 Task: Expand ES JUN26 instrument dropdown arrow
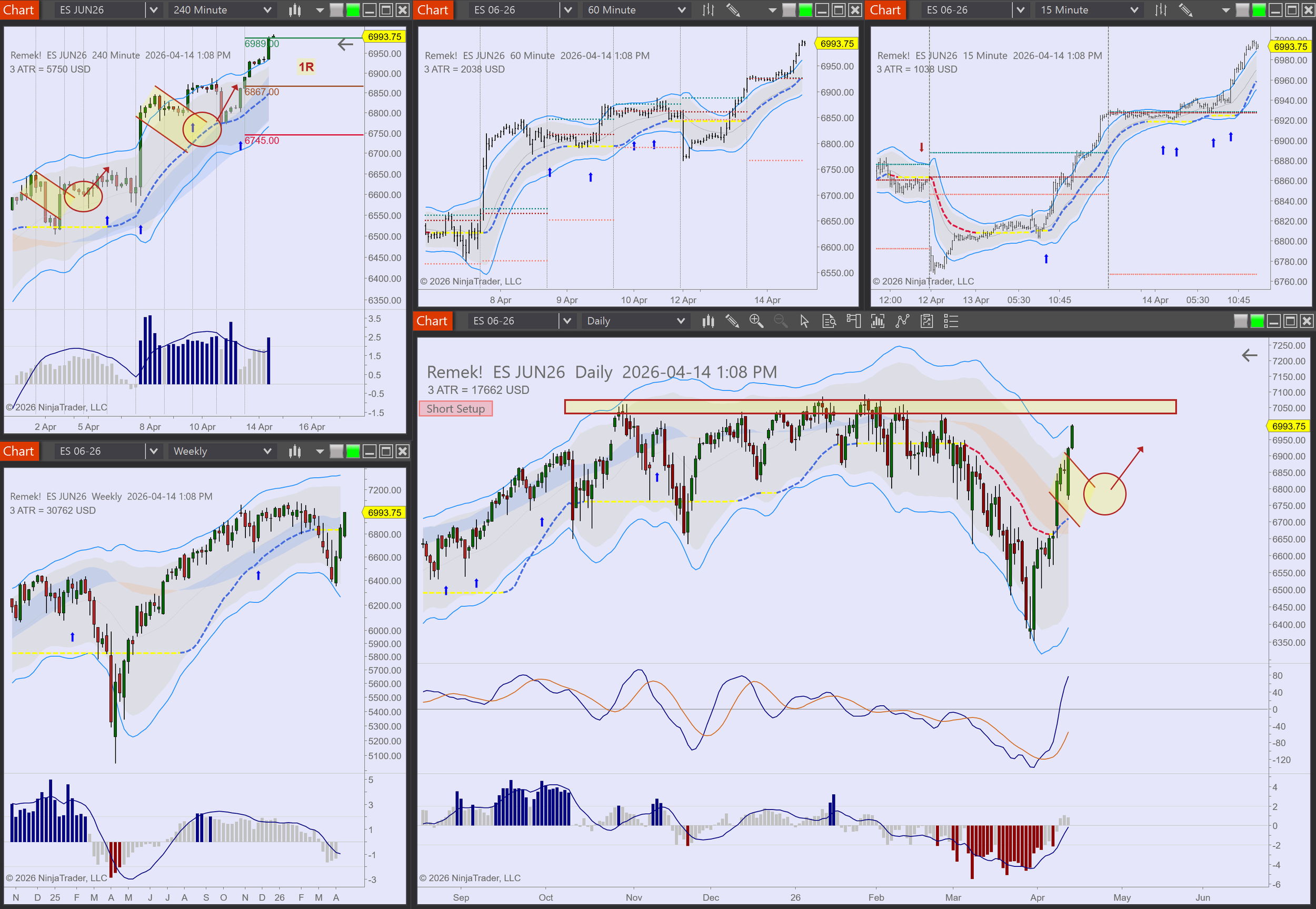coord(153,10)
